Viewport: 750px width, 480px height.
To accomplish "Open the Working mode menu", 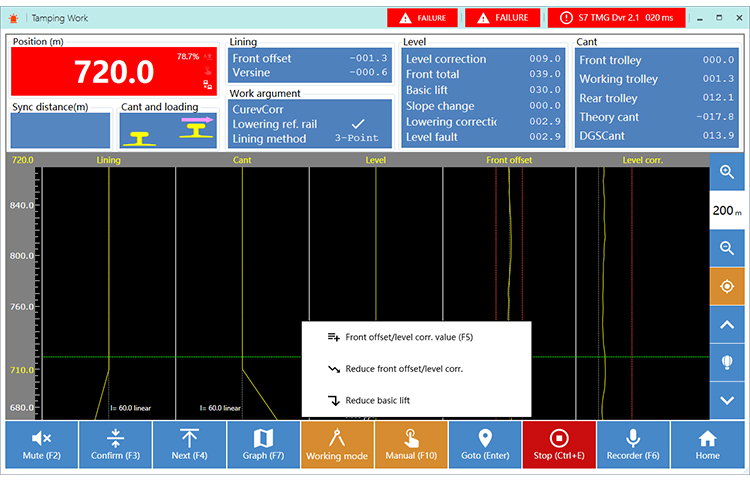I will coord(337,445).
